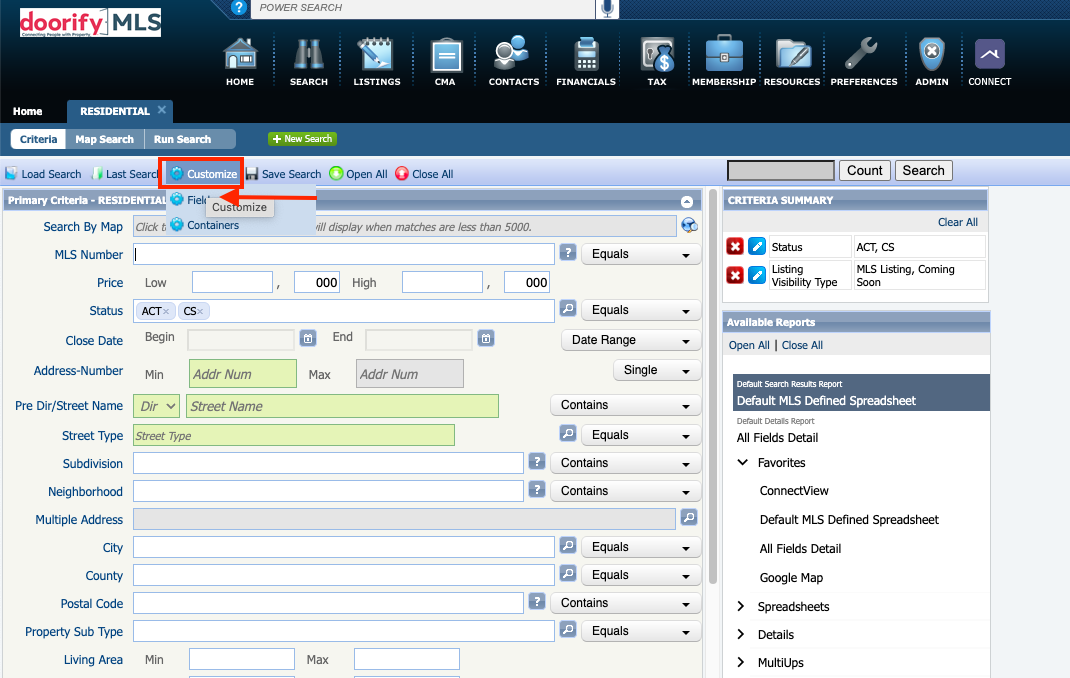1070x678 pixels.
Task: Expand the Spreadsheets report group
Action: click(x=742, y=607)
